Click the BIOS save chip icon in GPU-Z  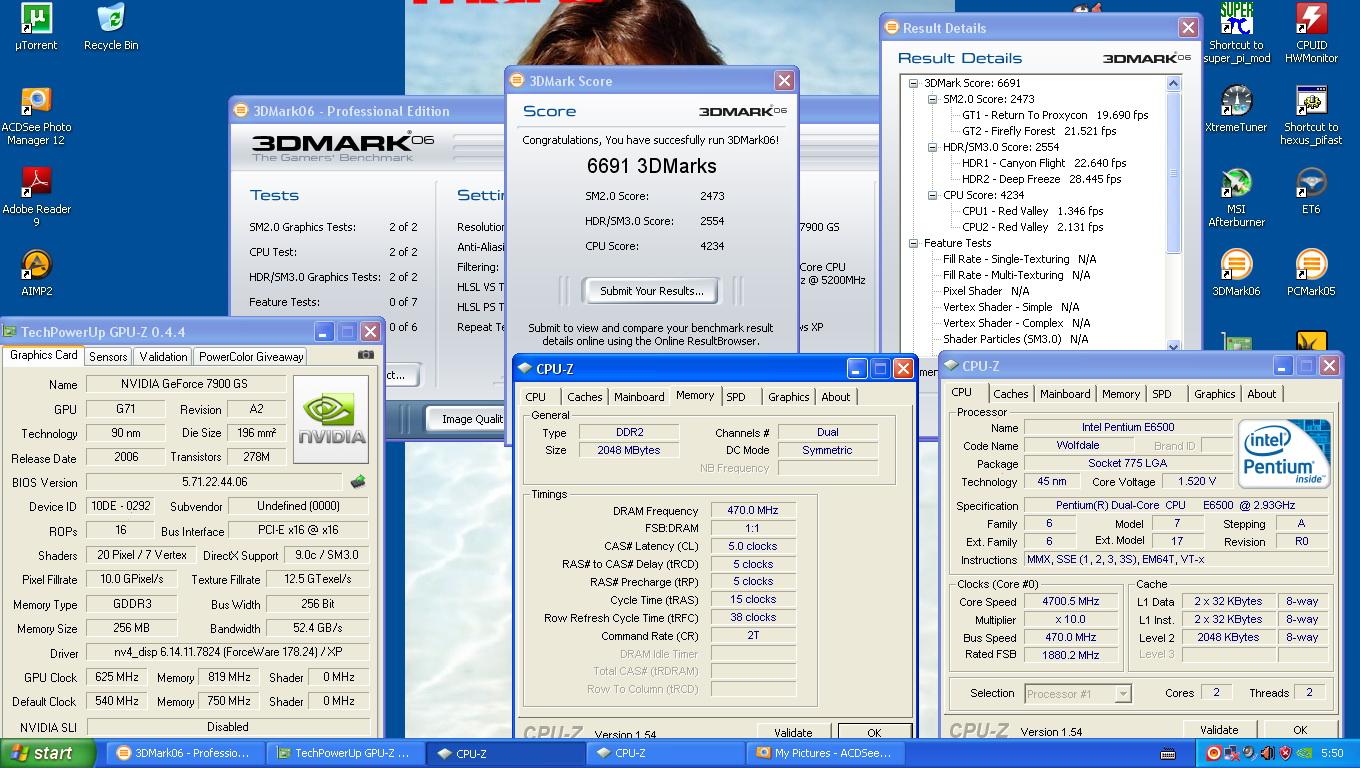pyautogui.click(x=357, y=482)
